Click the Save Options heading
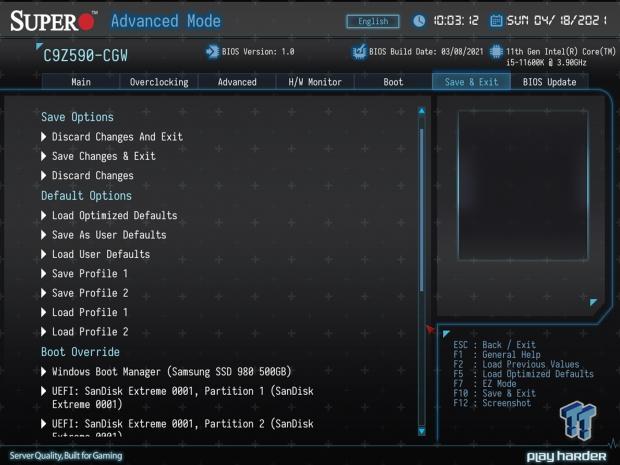 [x=77, y=117]
